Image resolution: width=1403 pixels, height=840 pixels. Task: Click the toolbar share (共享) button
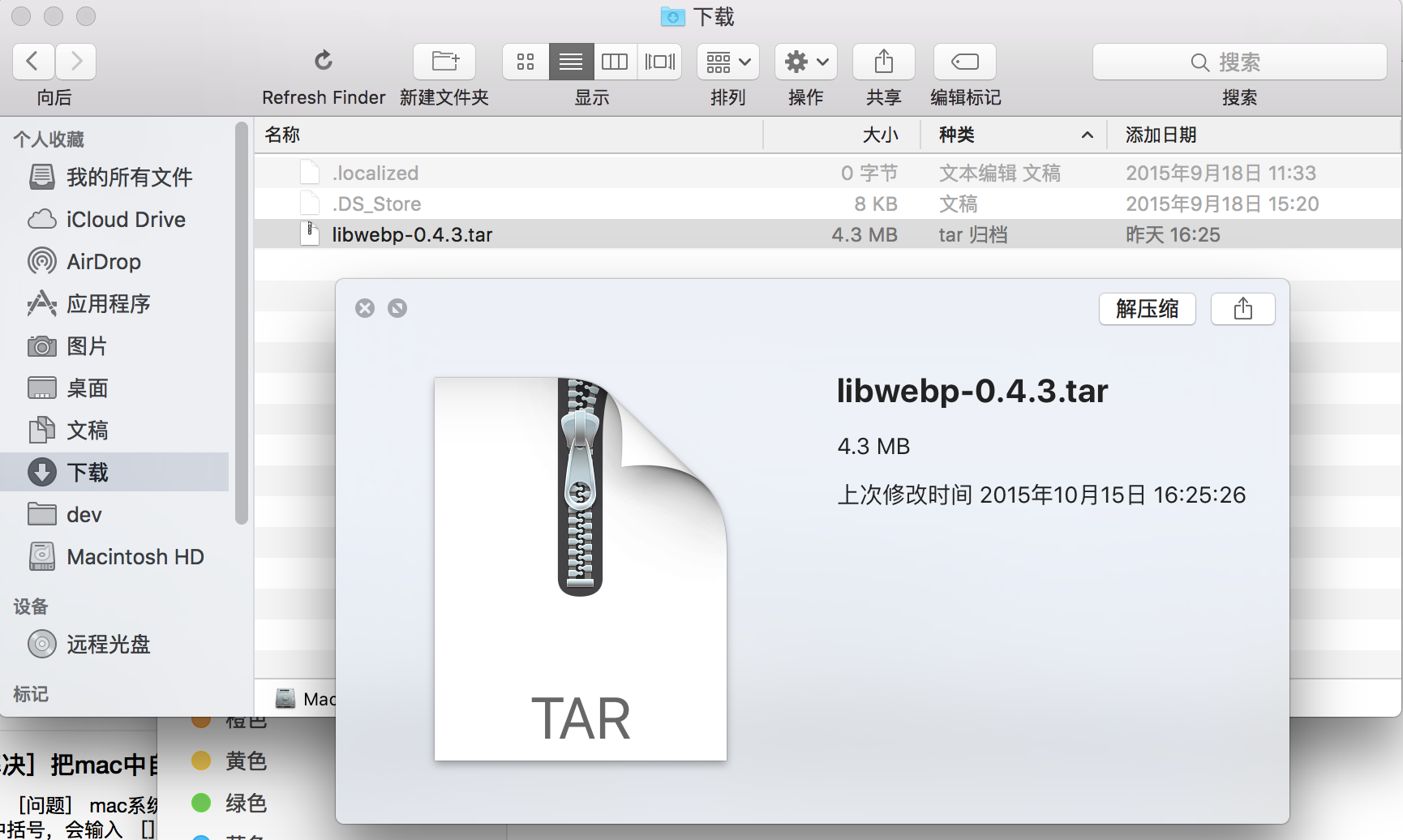tap(884, 62)
